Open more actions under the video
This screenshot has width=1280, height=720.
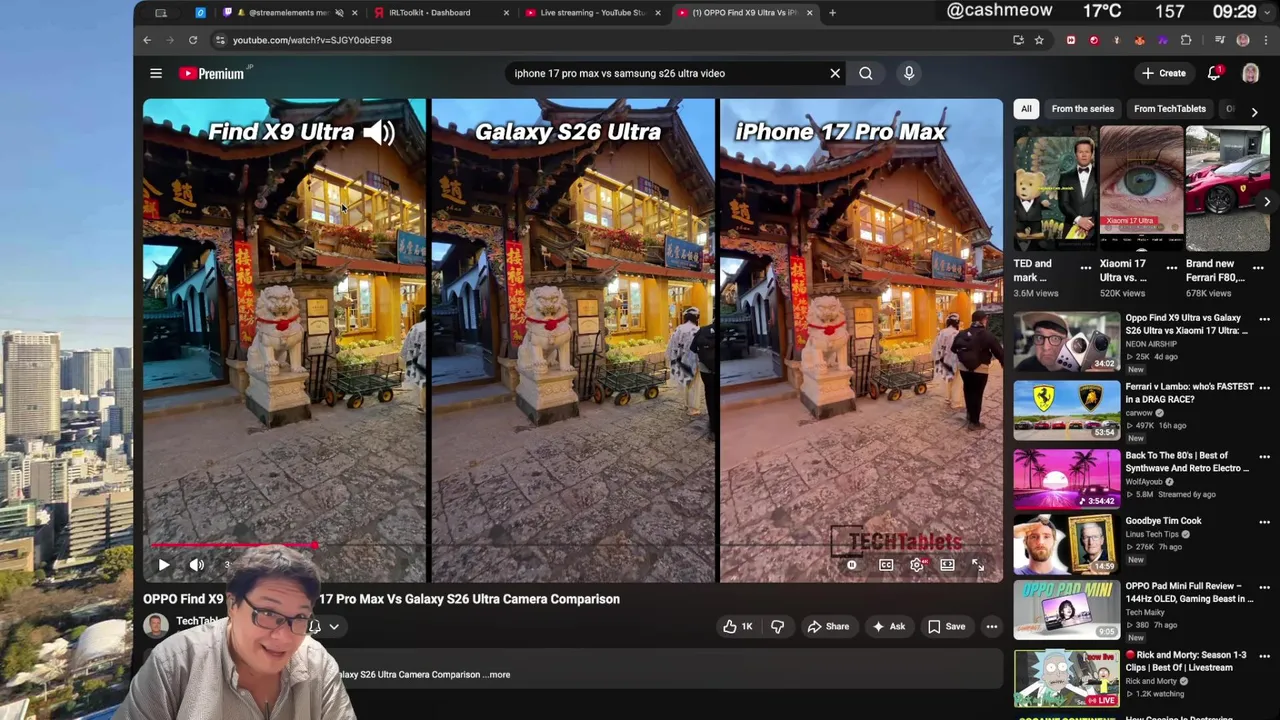992,627
